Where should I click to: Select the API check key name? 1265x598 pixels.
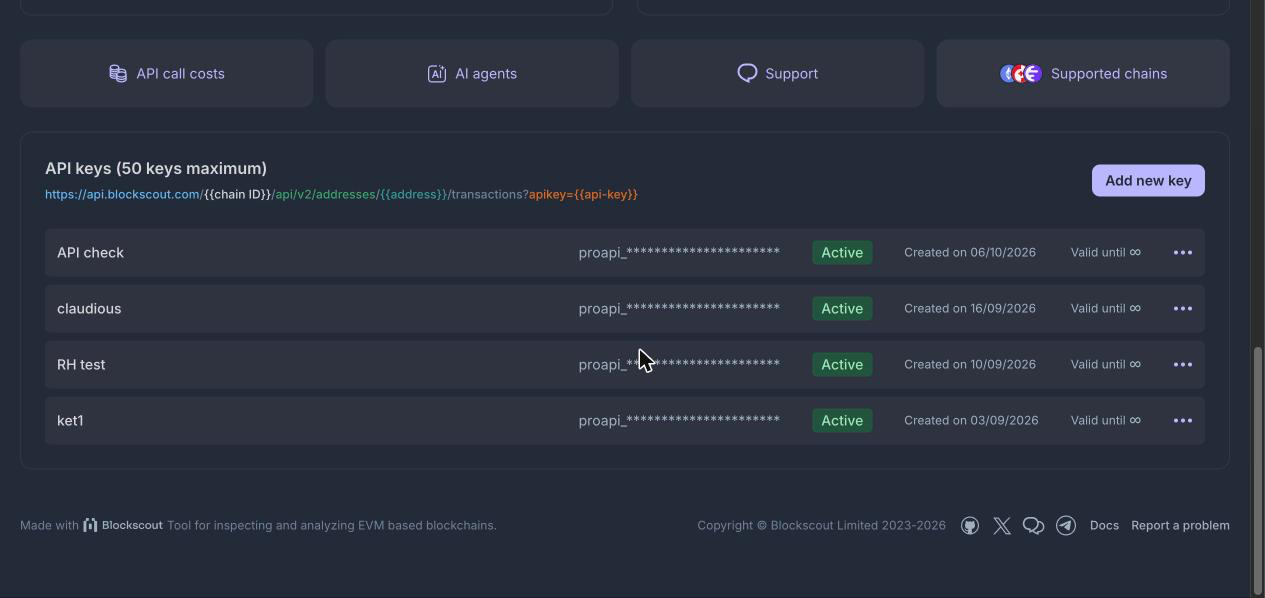coord(90,252)
